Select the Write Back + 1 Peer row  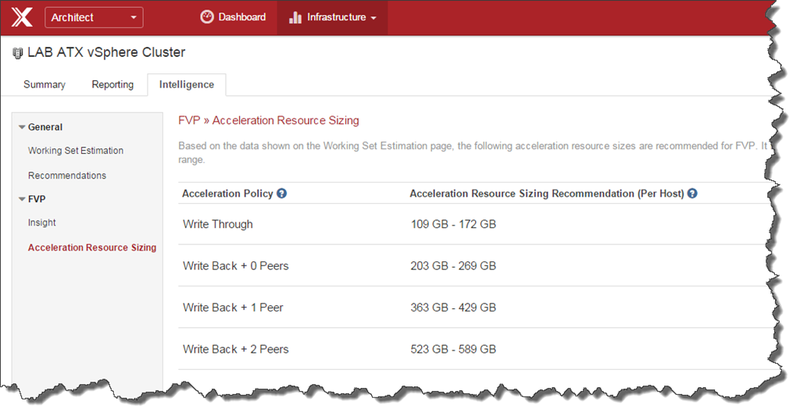pyautogui.click(x=474, y=308)
